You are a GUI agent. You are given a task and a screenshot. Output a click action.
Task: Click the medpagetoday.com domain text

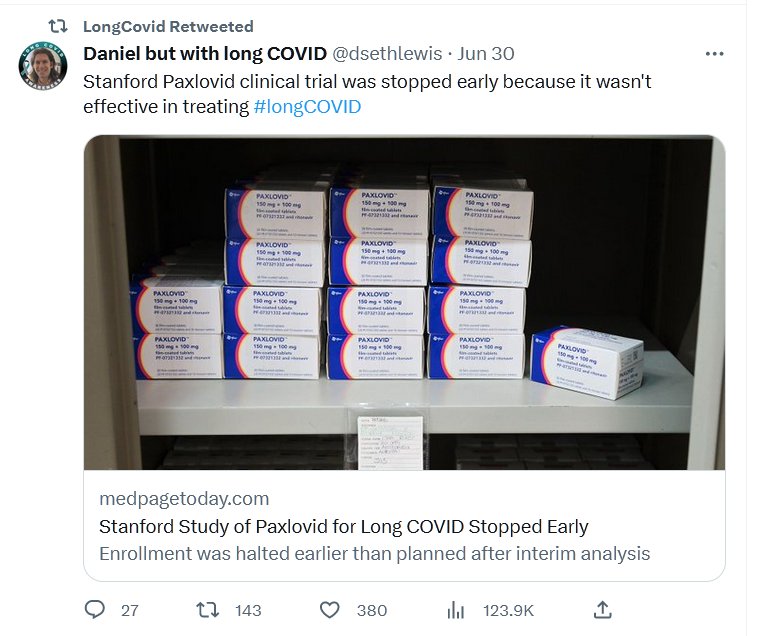point(184,498)
